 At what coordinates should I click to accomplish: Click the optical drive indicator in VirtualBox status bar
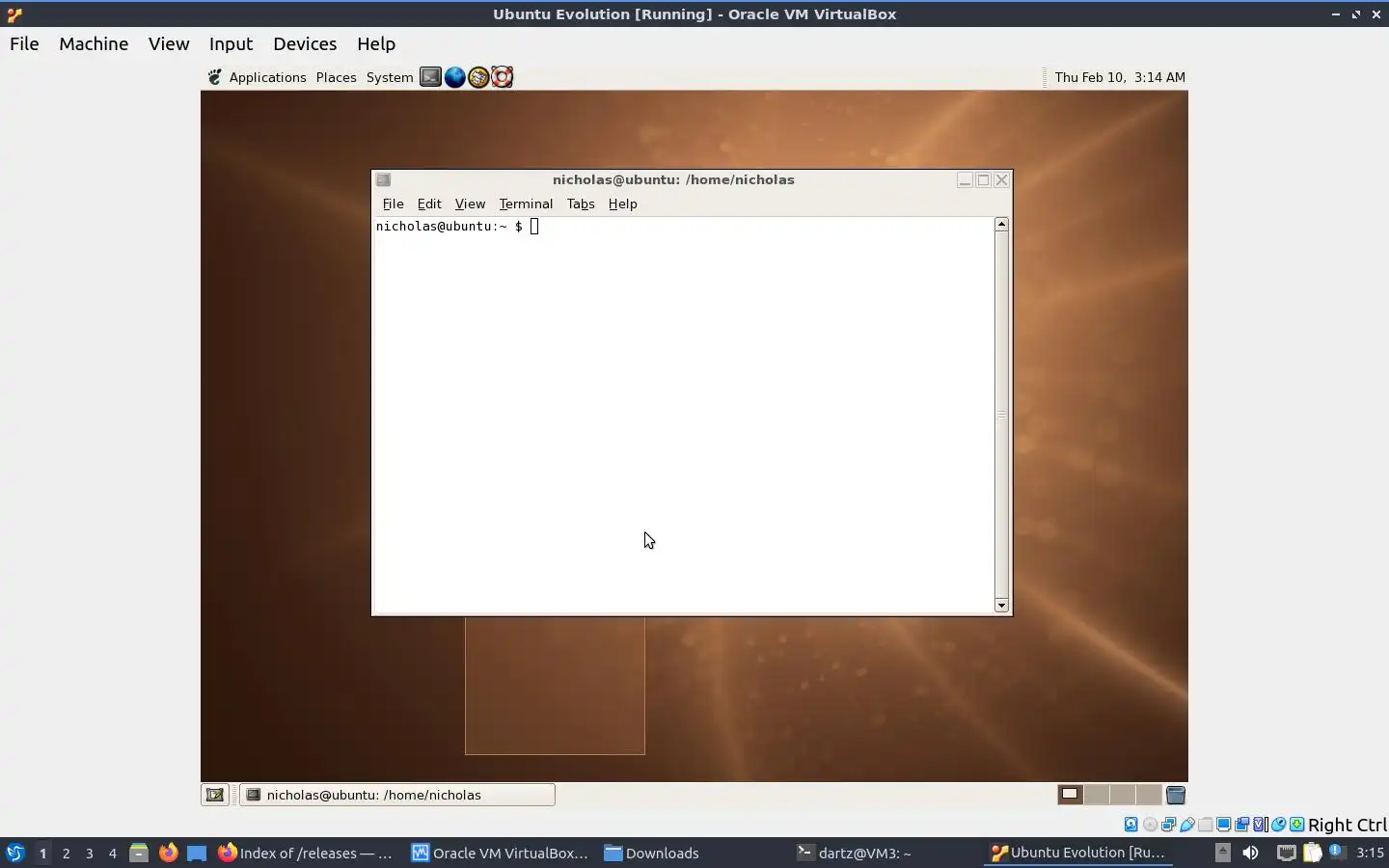[x=1150, y=825]
